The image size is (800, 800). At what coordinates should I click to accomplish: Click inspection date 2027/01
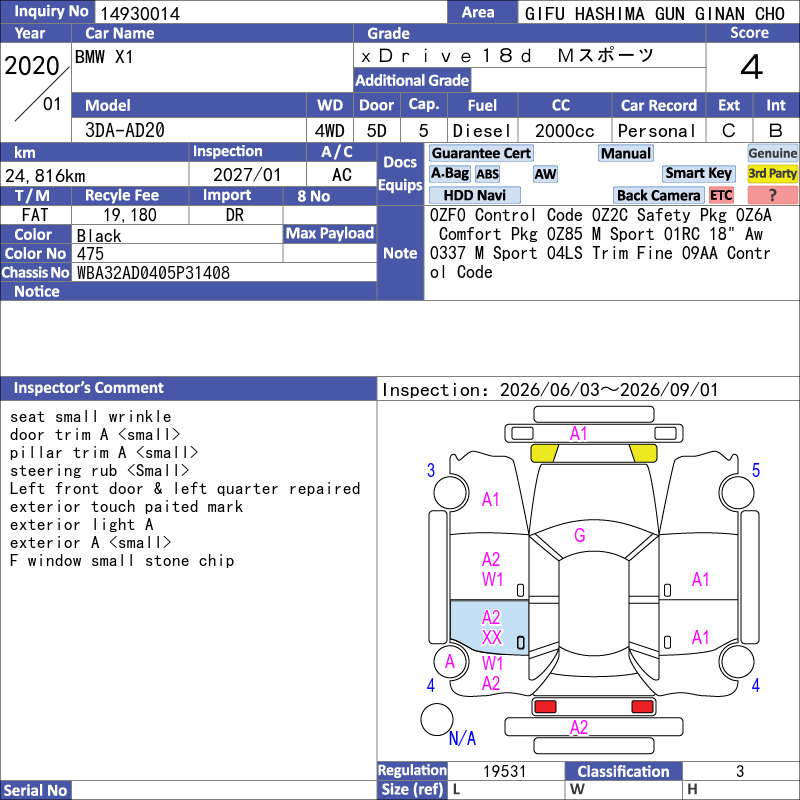(x=247, y=175)
